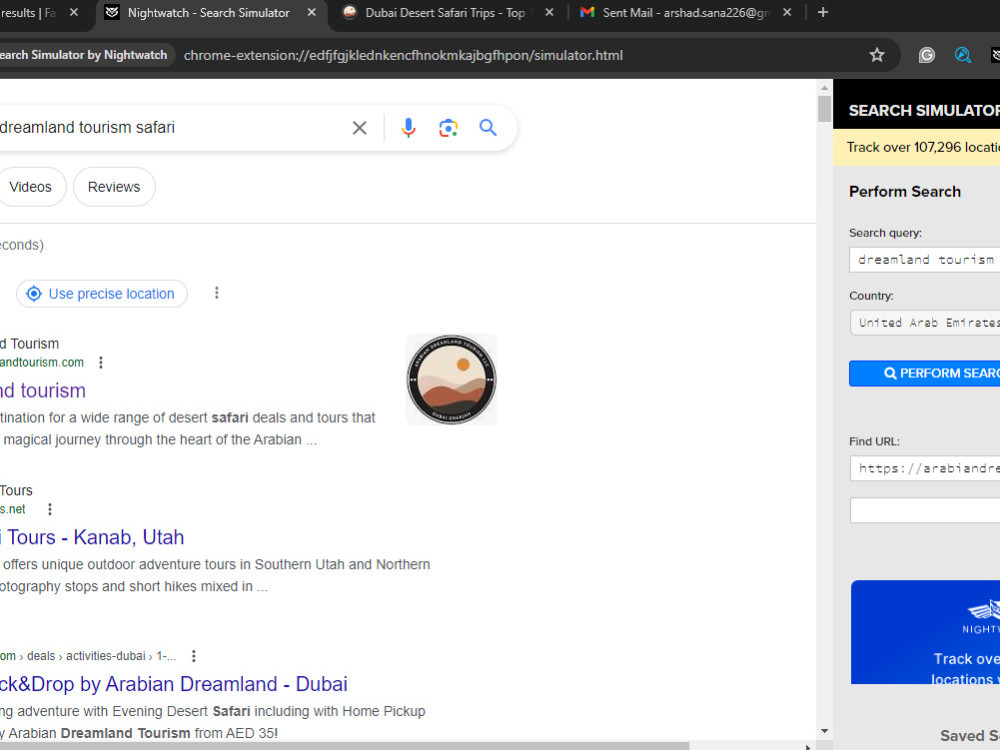This screenshot has height=750, width=1000.
Task: Focus the Find URL input field
Action: (x=924, y=468)
